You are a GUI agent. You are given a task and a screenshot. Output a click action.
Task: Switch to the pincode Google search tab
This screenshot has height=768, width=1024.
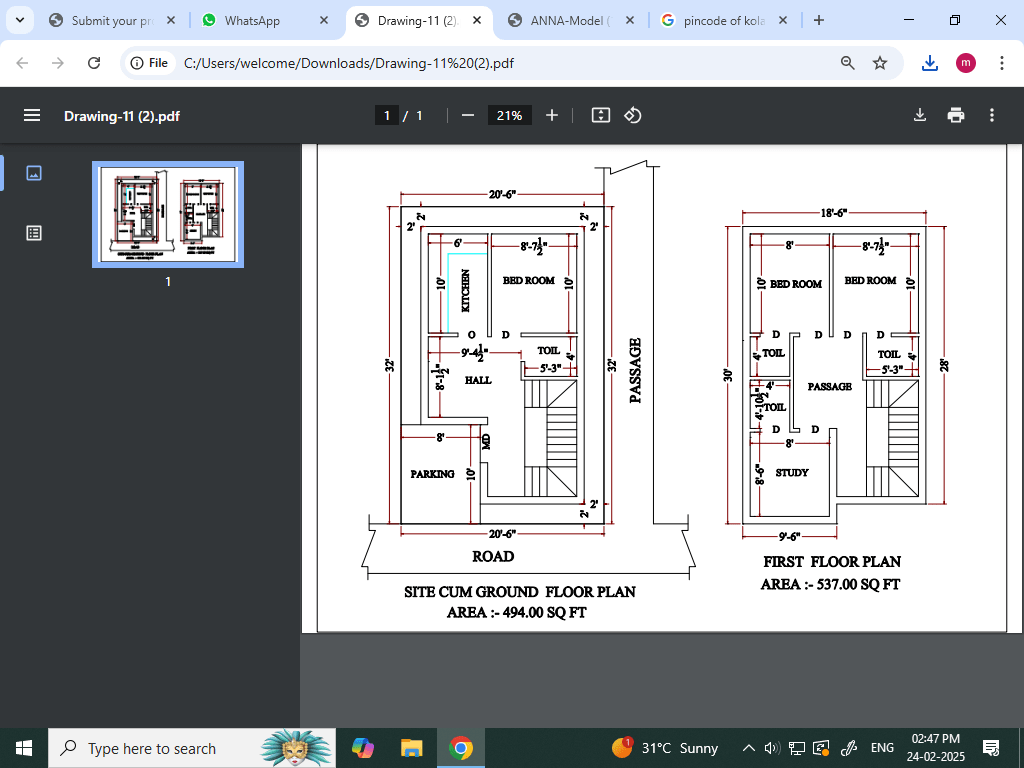point(722,20)
